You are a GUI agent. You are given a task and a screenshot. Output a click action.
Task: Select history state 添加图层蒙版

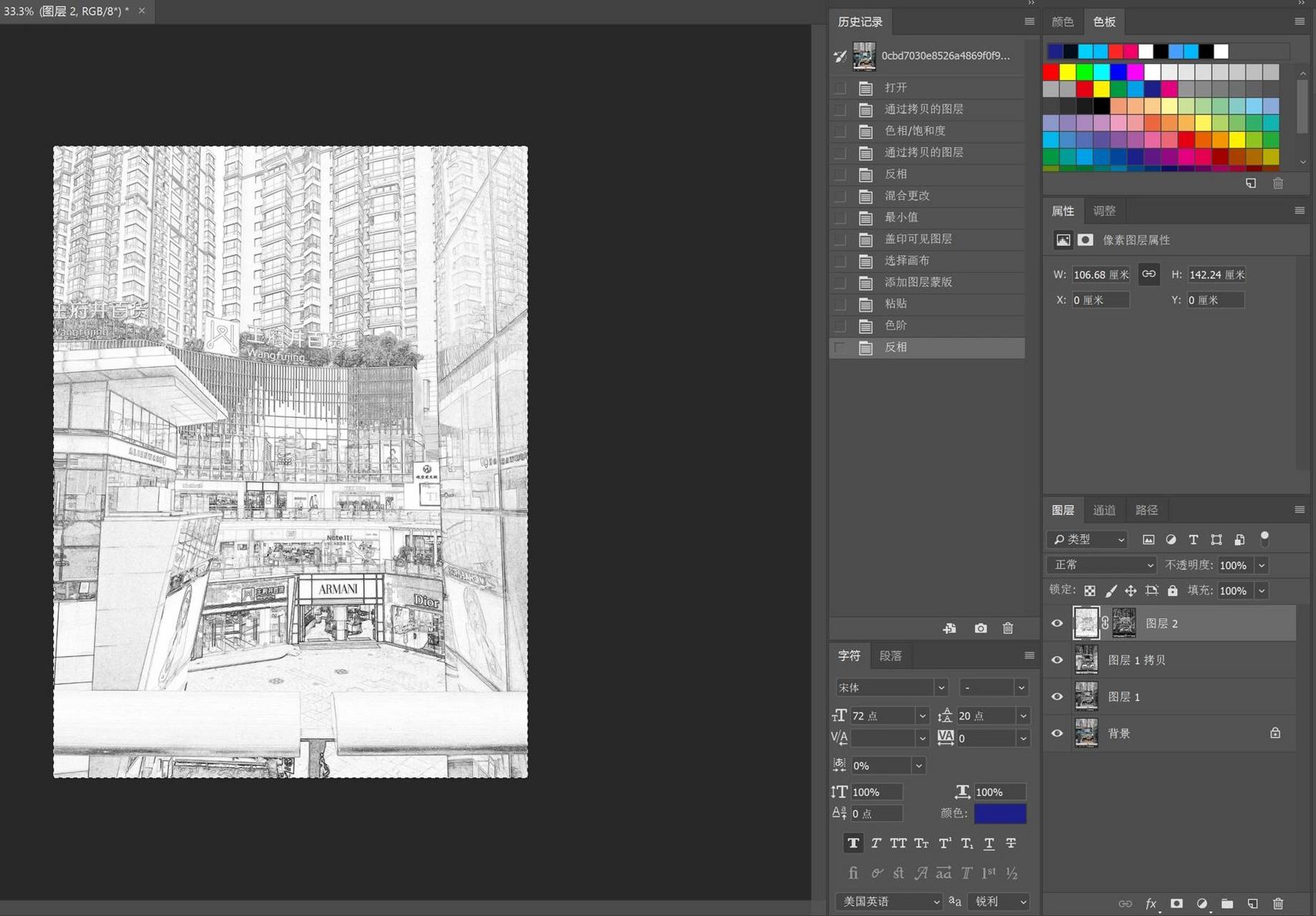pos(927,282)
